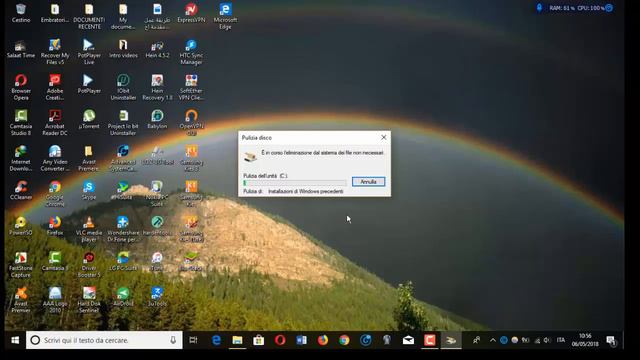
Task: Select the Camtasia Studio 8 desktop icon
Action: [21, 123]
